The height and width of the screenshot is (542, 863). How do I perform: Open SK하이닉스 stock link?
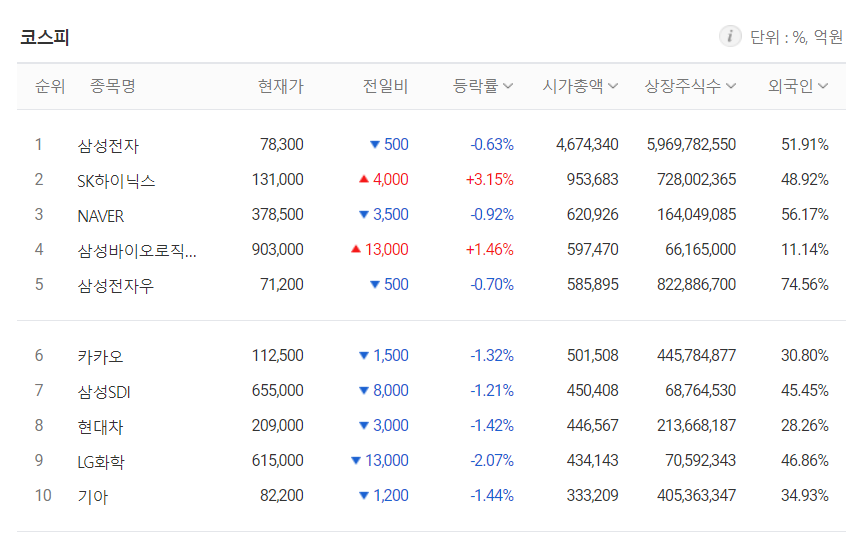click(x=116, y=180)
